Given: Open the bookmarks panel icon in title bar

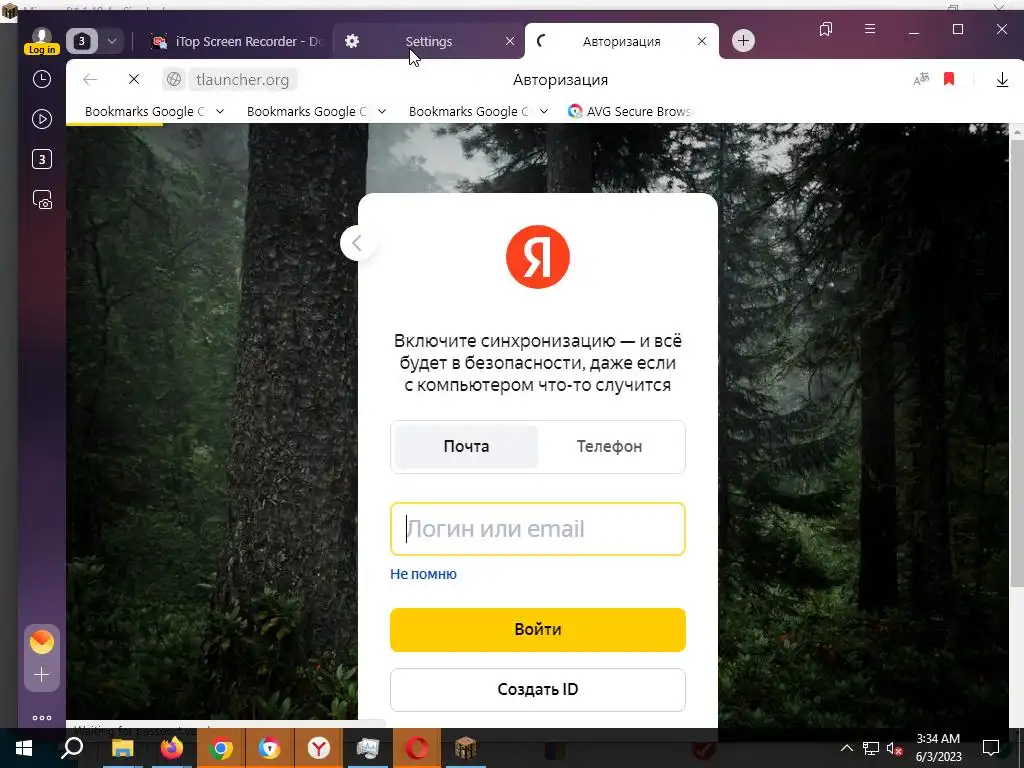Looking at the screenshot, I should [x=826, y=29].
